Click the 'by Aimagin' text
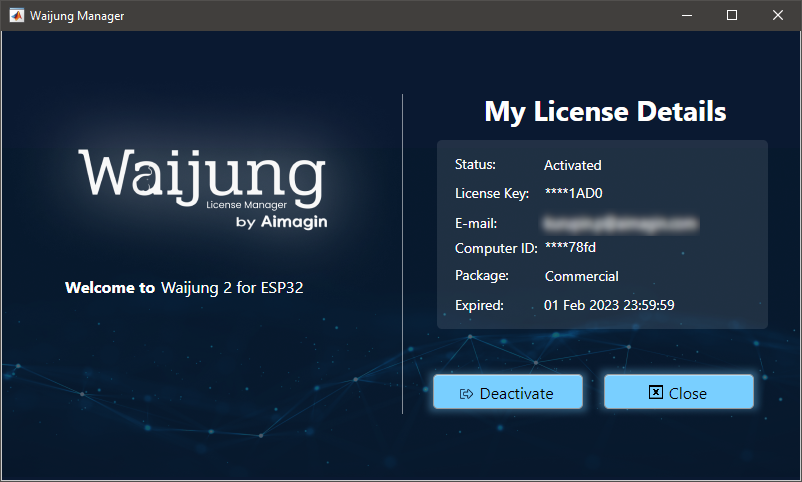The height and width of the screenshot is (482, 802). (x=281, y=222)
